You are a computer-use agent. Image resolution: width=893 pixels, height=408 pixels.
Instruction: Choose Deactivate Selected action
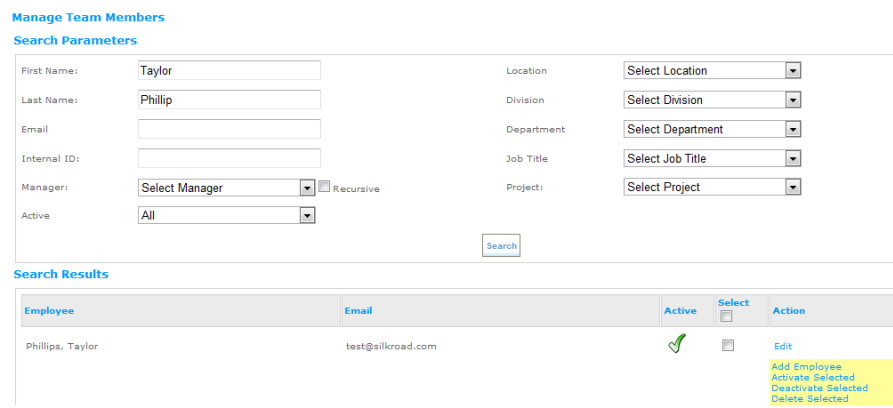820,388
